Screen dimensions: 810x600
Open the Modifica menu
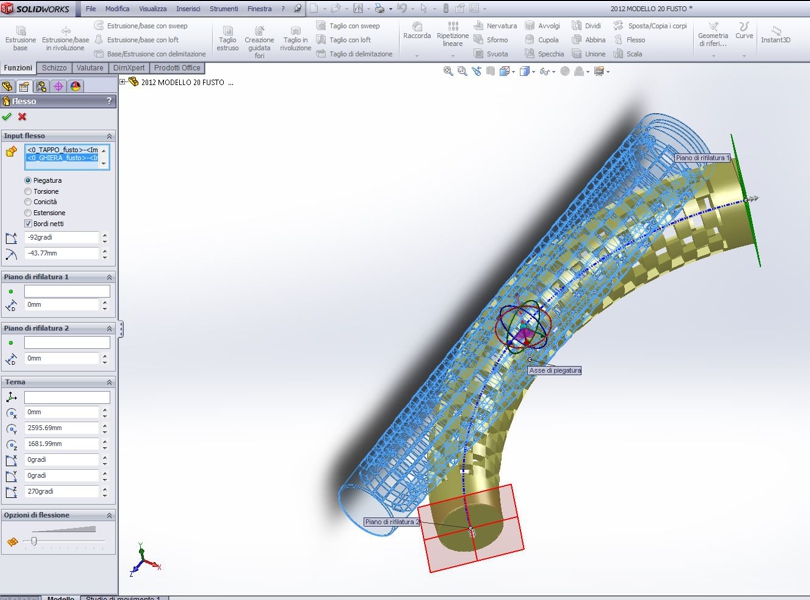(x=117, y=9)
